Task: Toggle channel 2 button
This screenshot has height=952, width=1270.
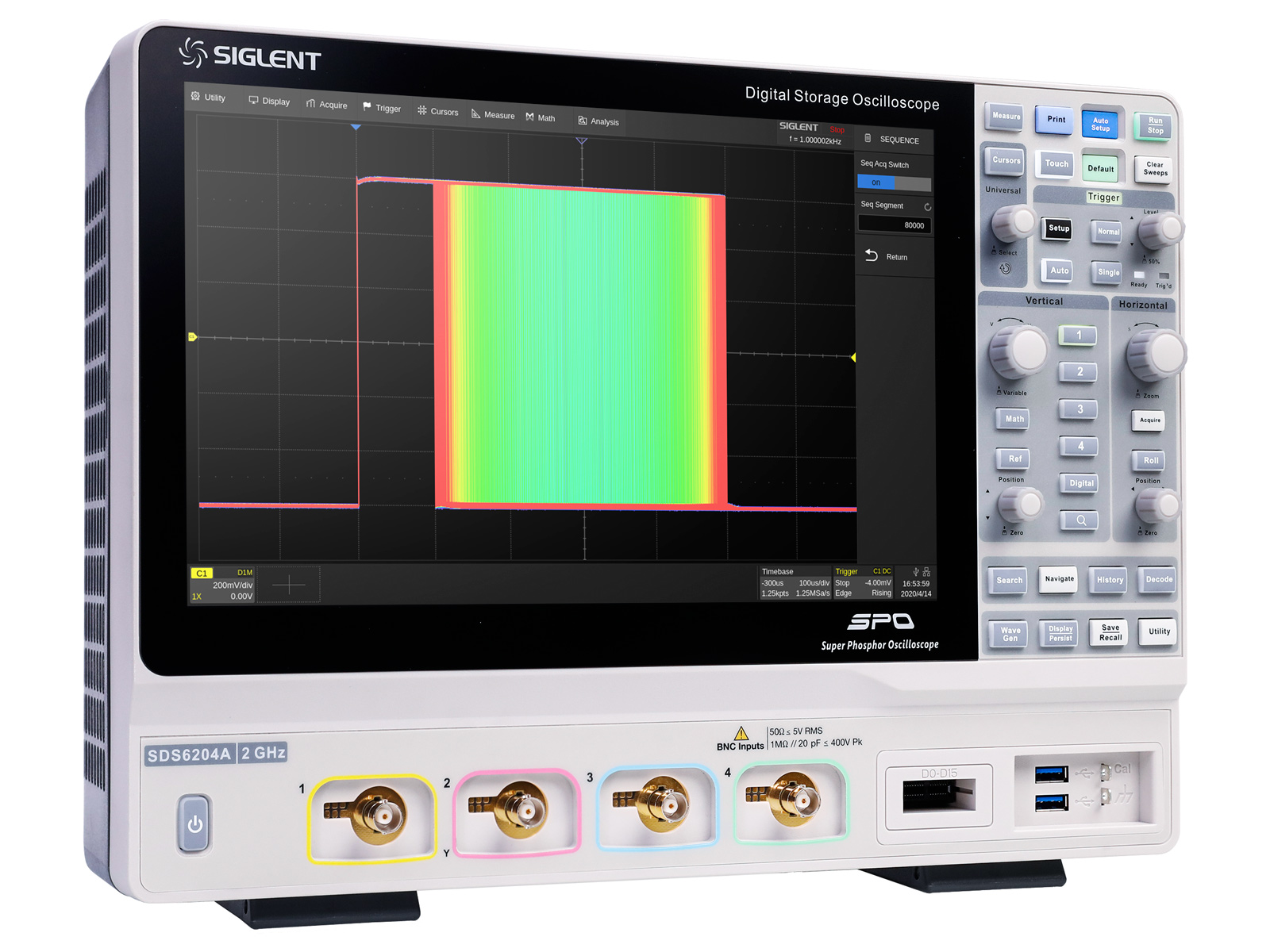Action: coord(1079,372)
